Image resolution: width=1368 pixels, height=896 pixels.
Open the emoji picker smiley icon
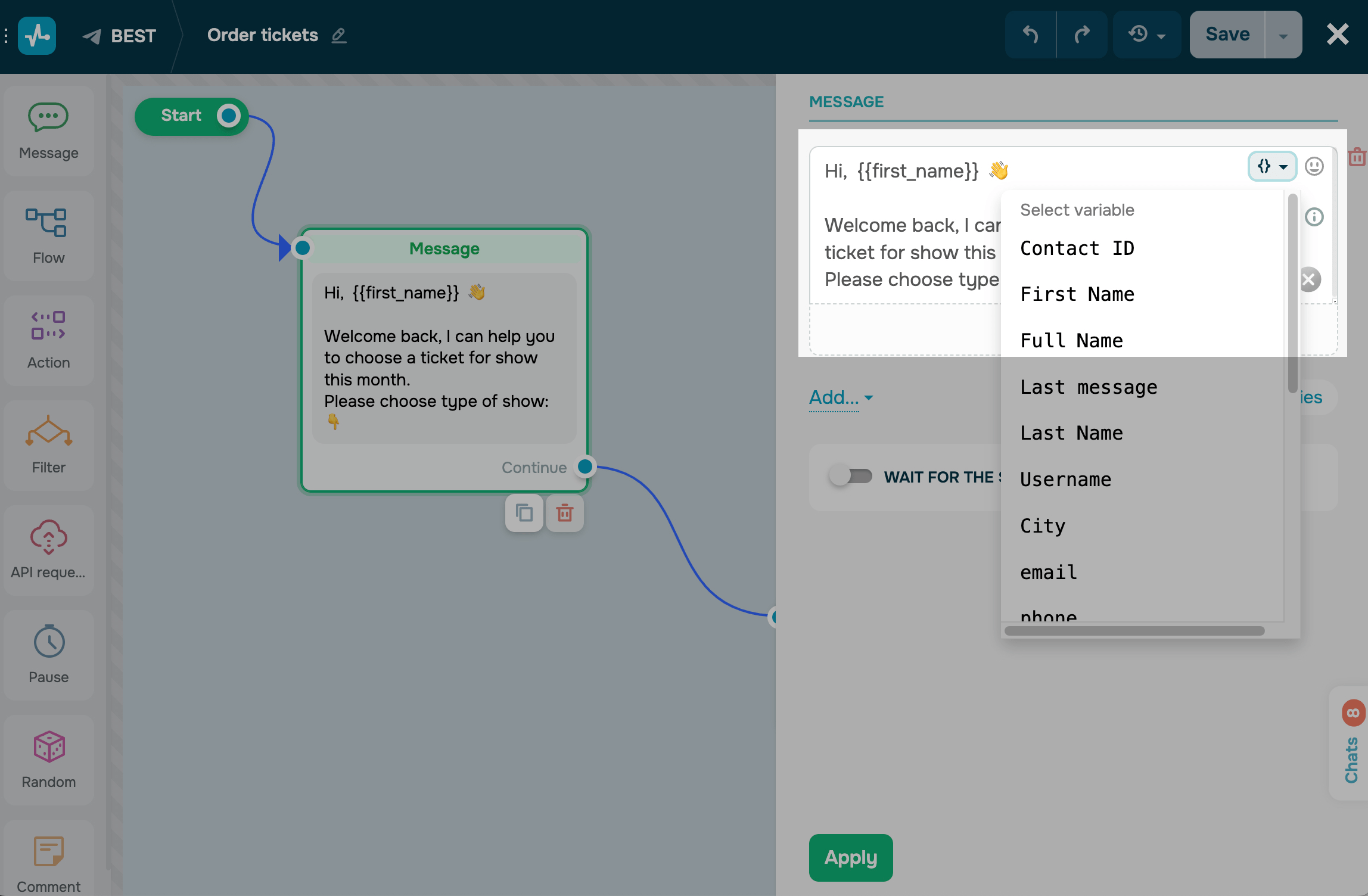point(1314,166)
